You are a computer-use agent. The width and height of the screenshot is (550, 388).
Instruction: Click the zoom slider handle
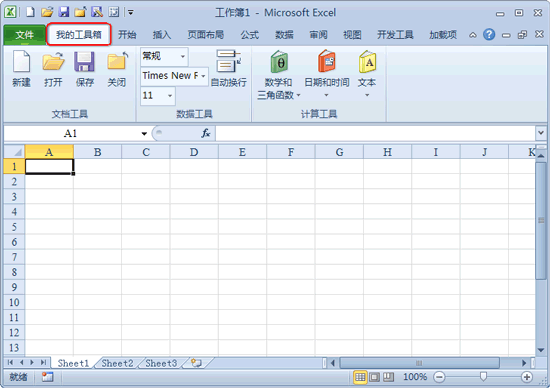(x=483, y=377)
